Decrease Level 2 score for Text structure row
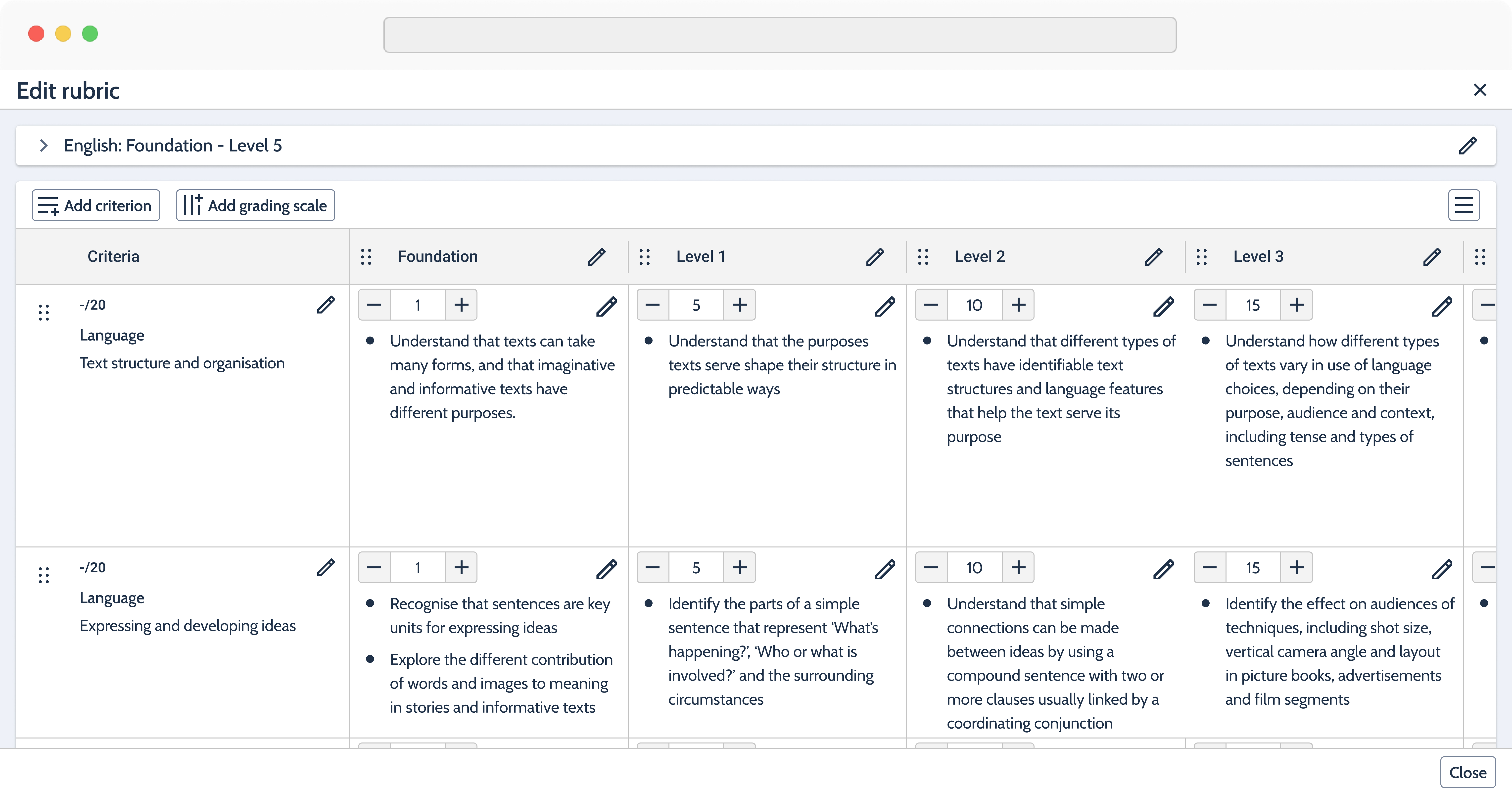1512x796 pixels. point(932,305)
